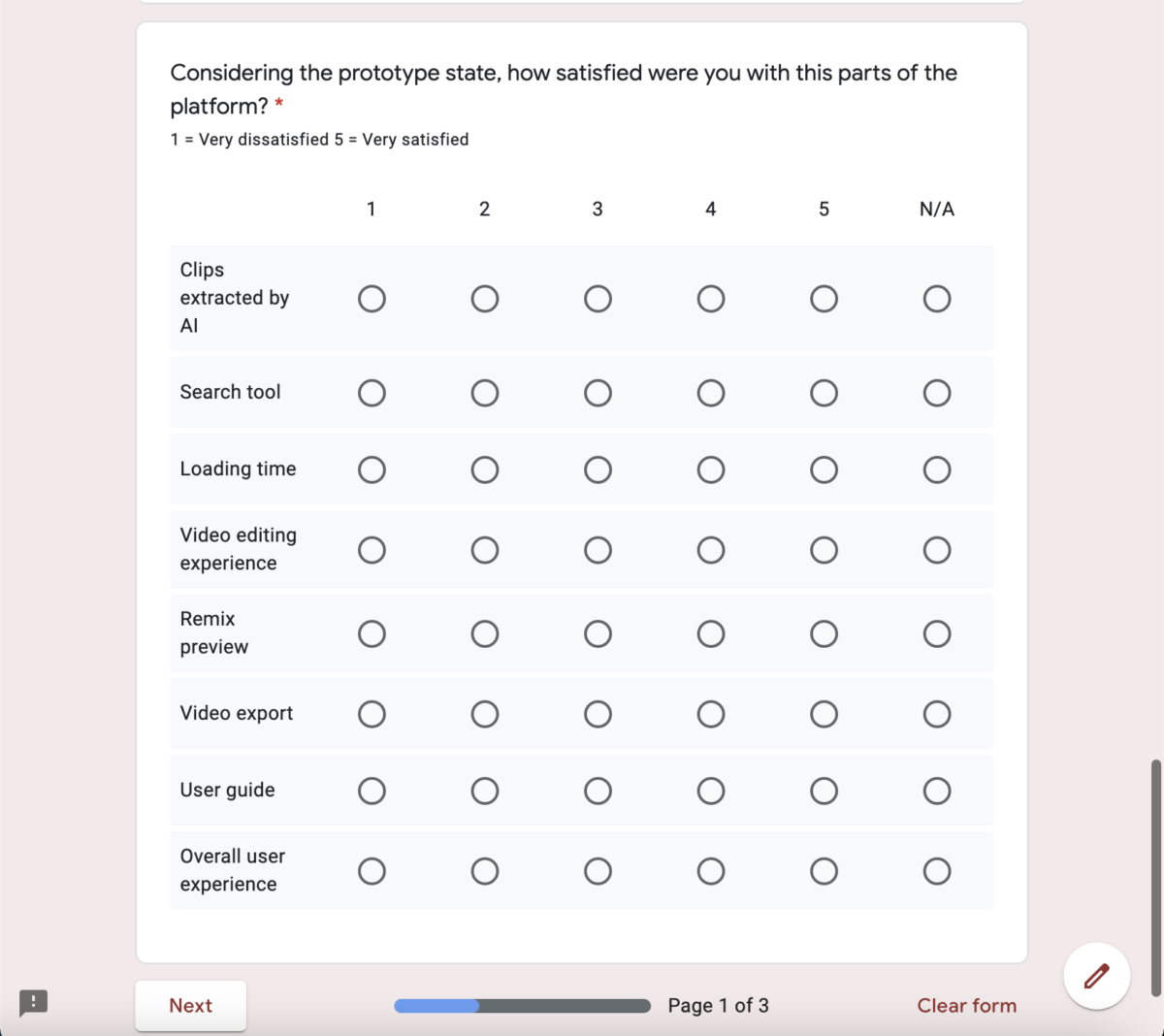Select 4 for Overall user experience
This screenshot has width=1164, height=1036.
tap(711, 871)
